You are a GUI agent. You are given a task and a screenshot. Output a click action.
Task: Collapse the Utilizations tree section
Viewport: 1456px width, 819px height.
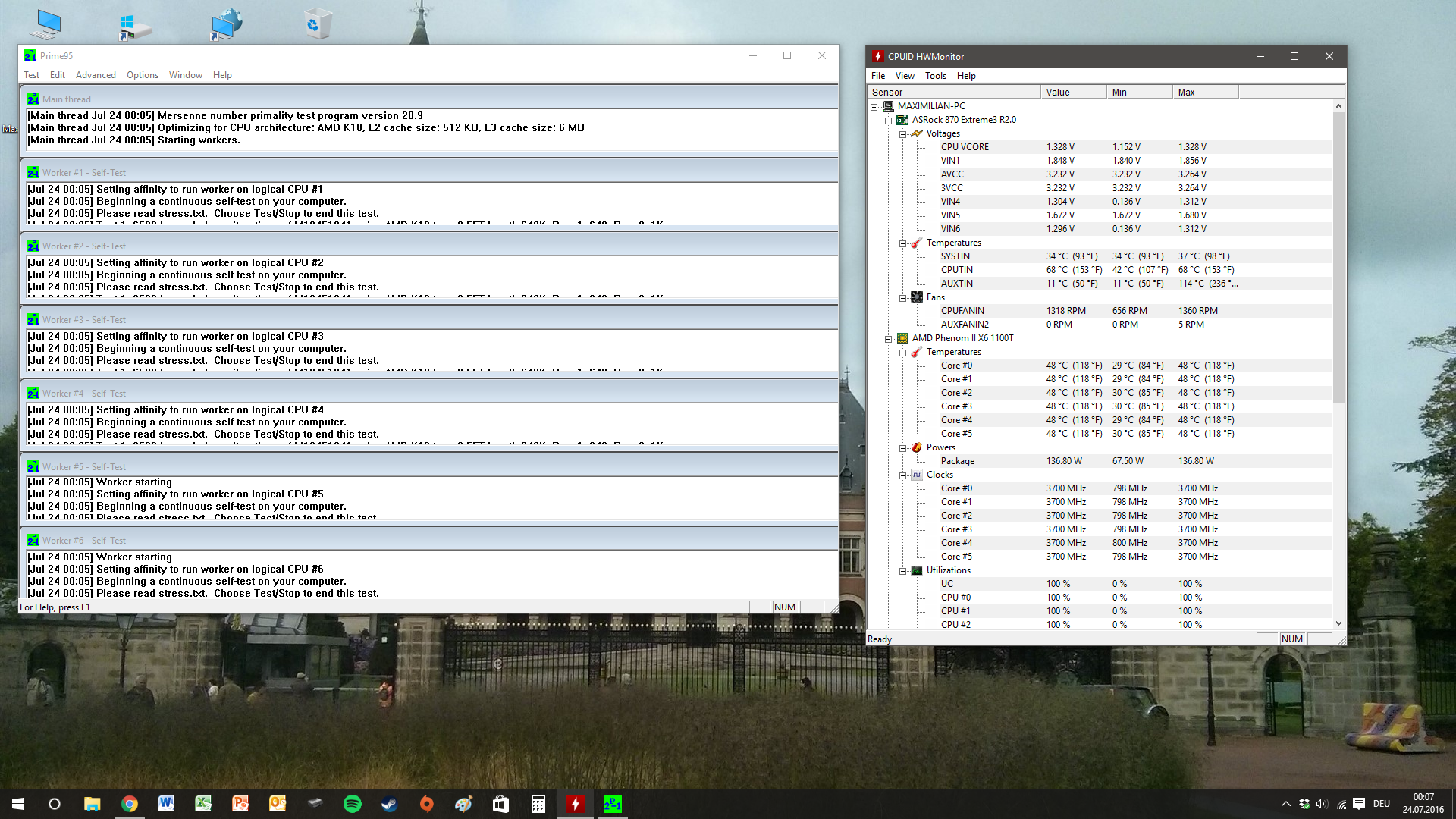coord(903,571)
